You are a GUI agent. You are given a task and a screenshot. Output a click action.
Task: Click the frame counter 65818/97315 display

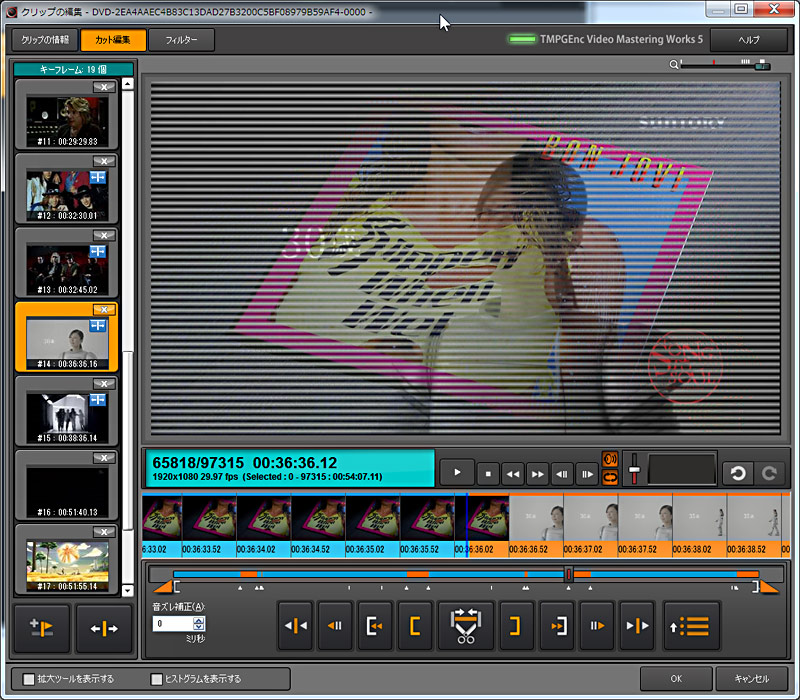198,463
